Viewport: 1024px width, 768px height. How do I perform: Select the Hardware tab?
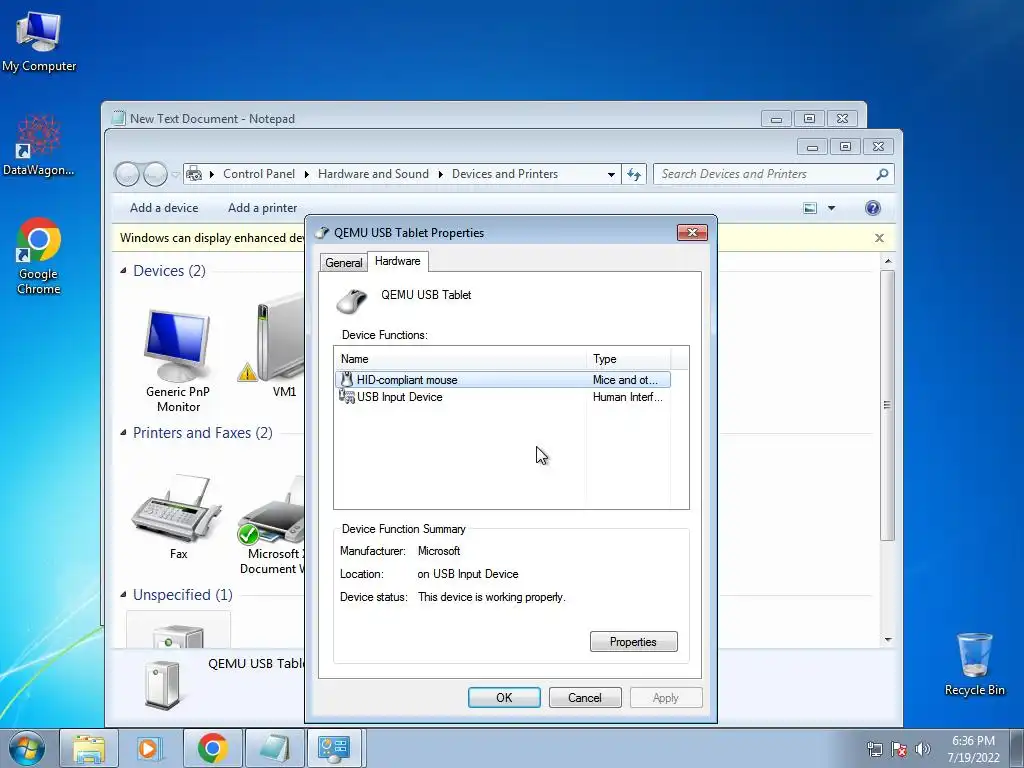[x=398, y=261]
